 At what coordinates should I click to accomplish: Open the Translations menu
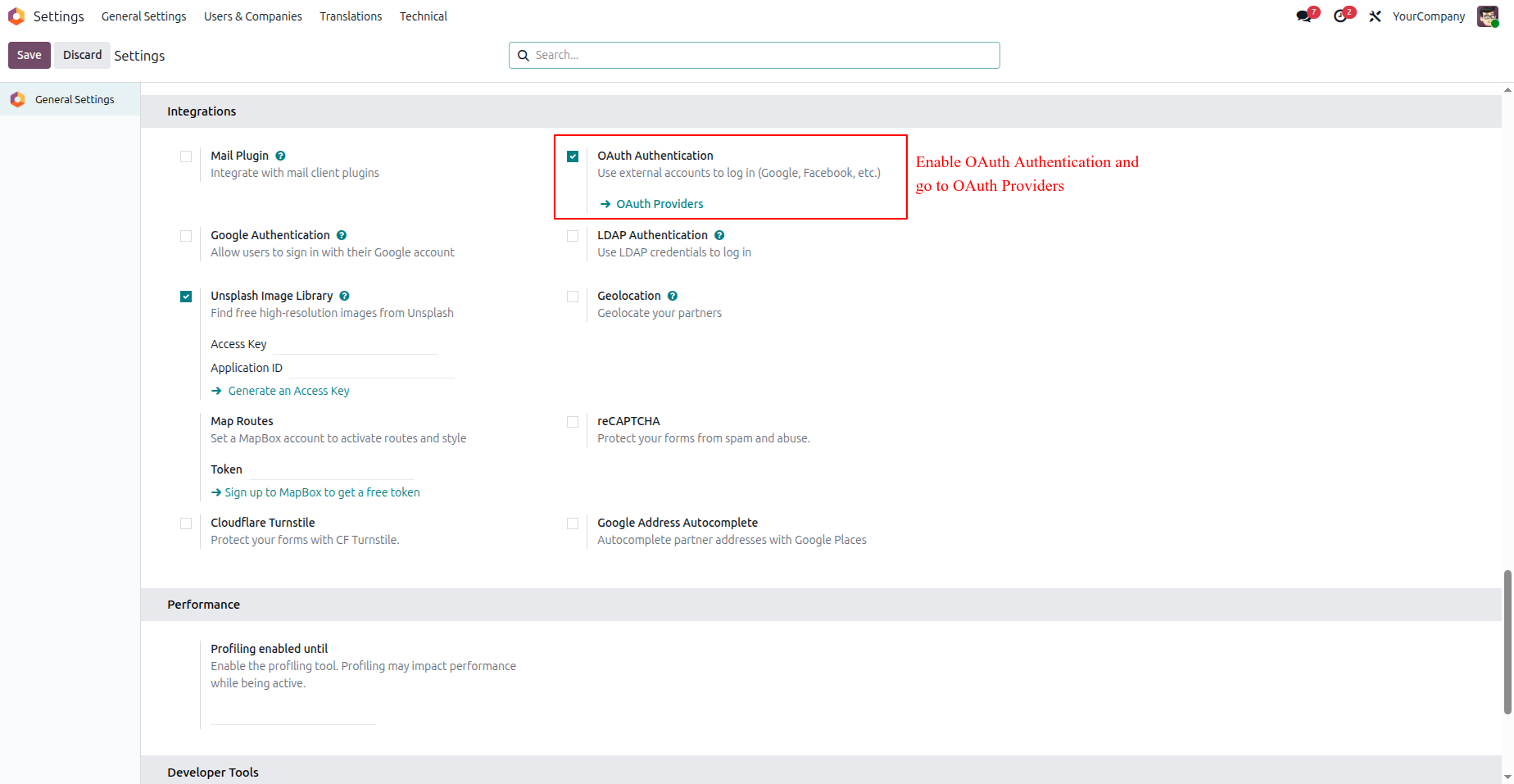pos(351,16)
